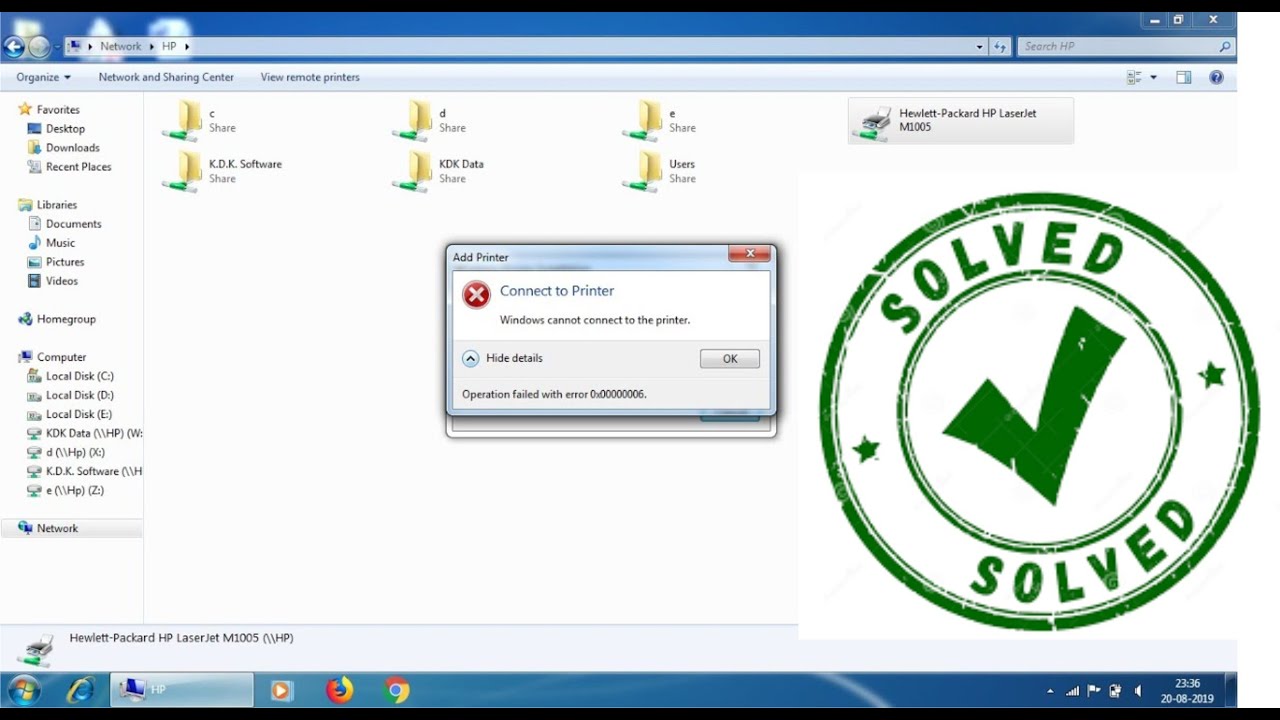Click OK in Connect to Printer dialog
The image size is (1280, 720).
pos(730,359)
